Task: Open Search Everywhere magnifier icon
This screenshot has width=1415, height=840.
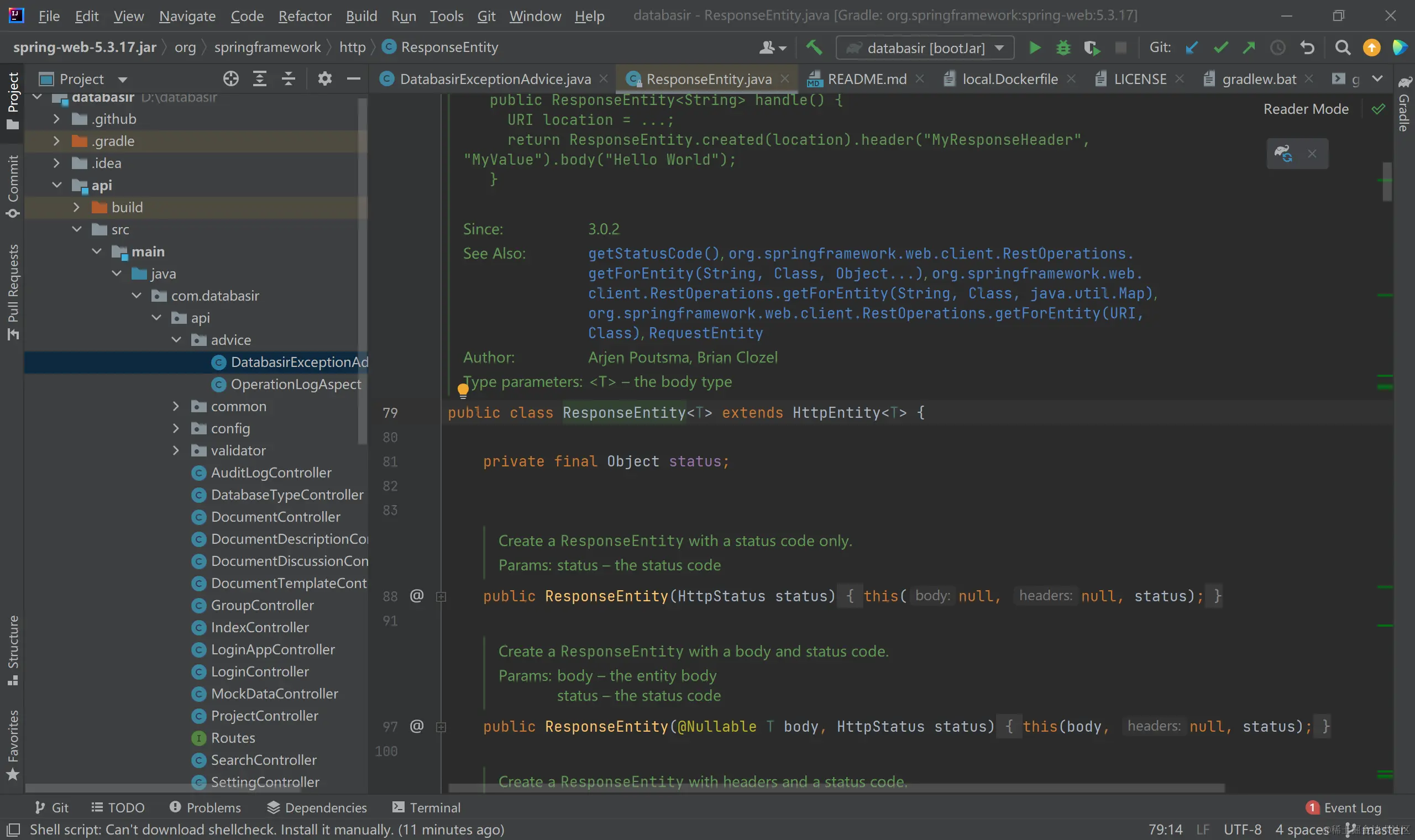Action: click(x=1342, y=48)
